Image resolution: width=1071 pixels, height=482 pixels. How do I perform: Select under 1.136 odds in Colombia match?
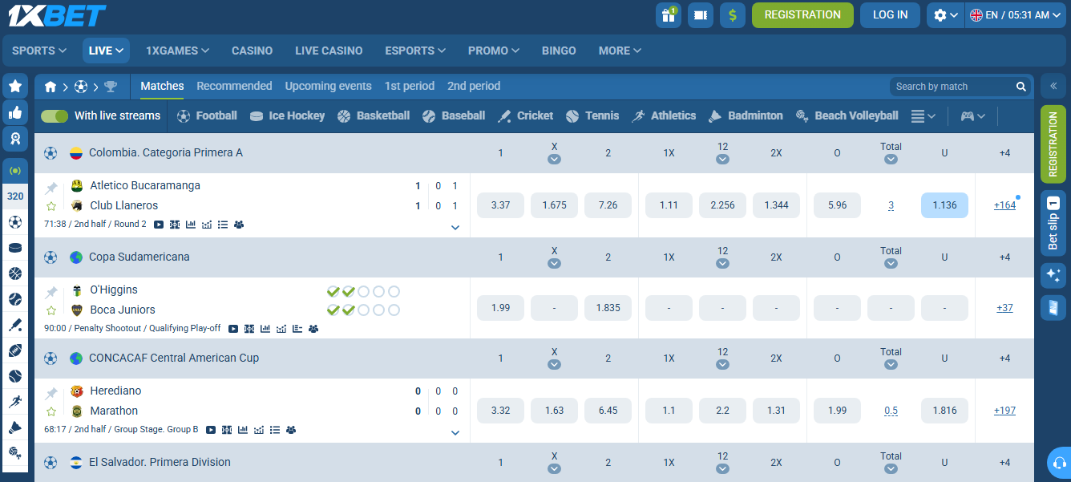[x=945, y=205]
